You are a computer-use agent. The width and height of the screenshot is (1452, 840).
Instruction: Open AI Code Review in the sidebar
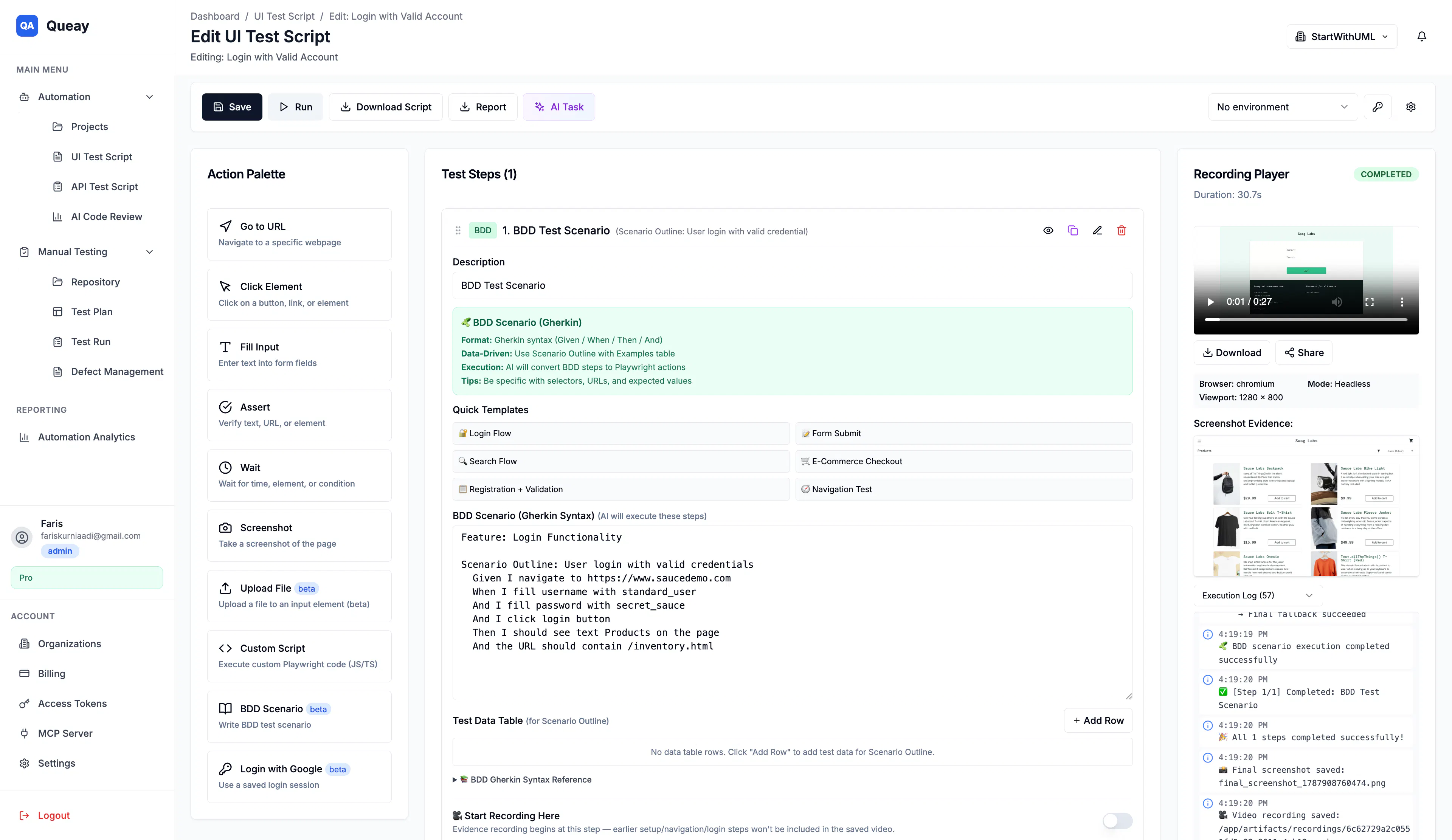[x=106, y=217]
